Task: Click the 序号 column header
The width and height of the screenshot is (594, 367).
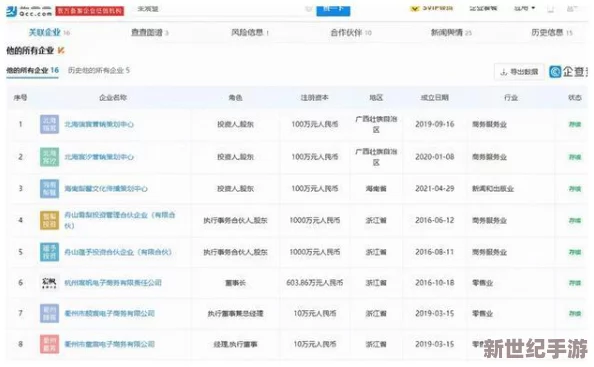Action: coord(20,98)
